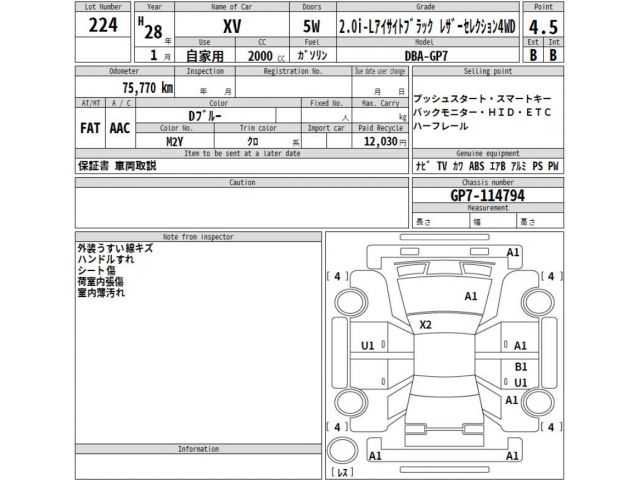Click the lot number 224

coord(103,27)
